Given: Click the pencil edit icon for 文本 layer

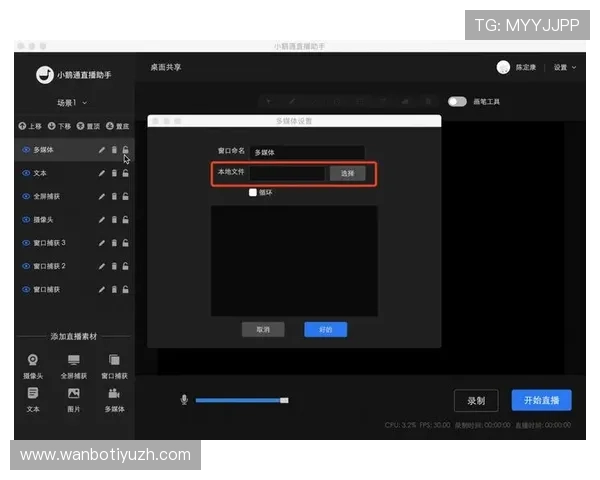Looking at the screenshot, I should pyautogui.click(x=101, y=173).
